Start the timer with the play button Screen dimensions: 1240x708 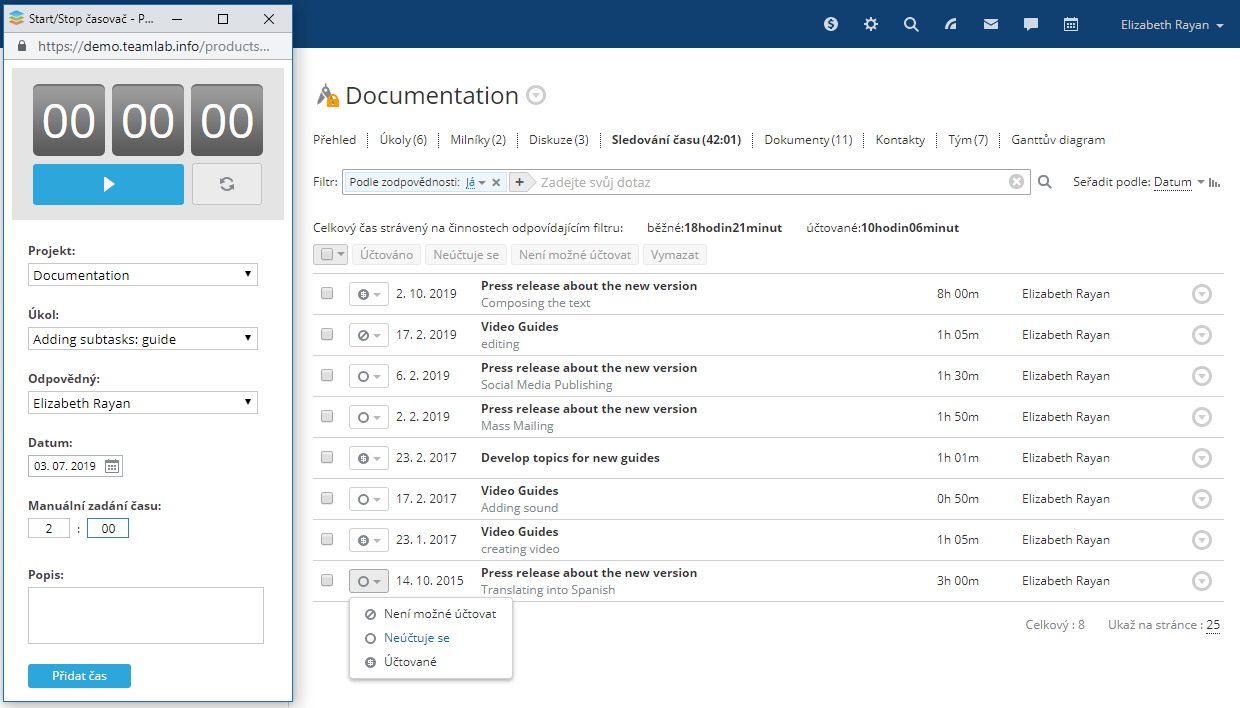(x=108, y=184)
